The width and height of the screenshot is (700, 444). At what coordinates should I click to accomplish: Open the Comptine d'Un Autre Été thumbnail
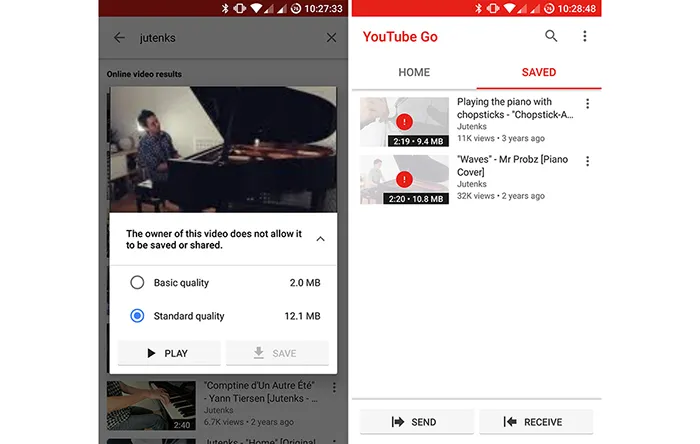pos(151,403)
